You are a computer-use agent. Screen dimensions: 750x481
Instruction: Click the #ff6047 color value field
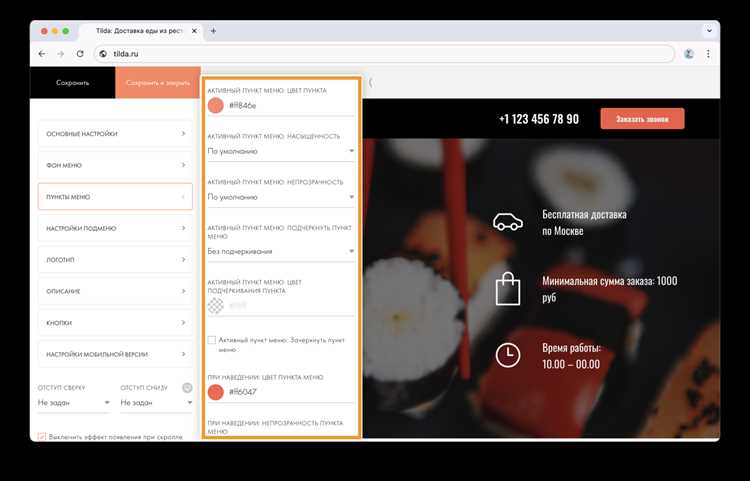(x=291, y=392)
